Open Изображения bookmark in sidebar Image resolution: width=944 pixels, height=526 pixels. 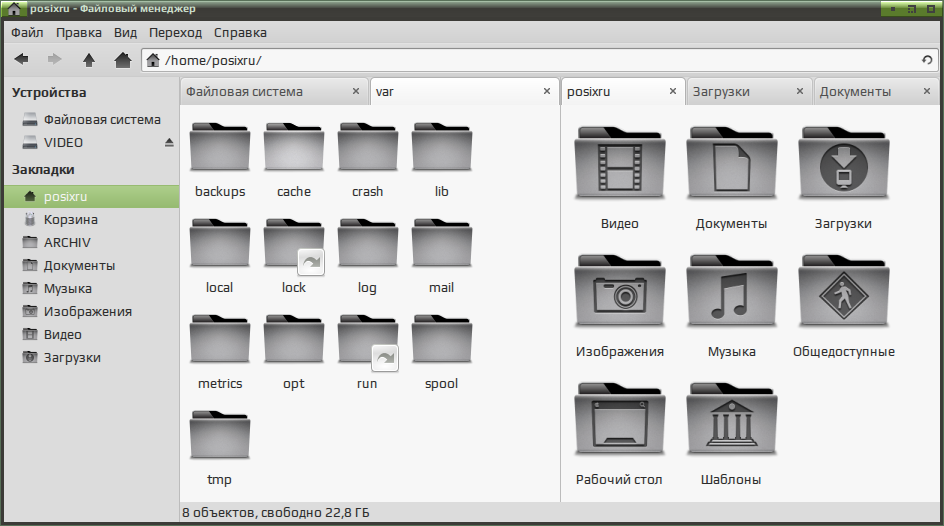tap(92, 312)
